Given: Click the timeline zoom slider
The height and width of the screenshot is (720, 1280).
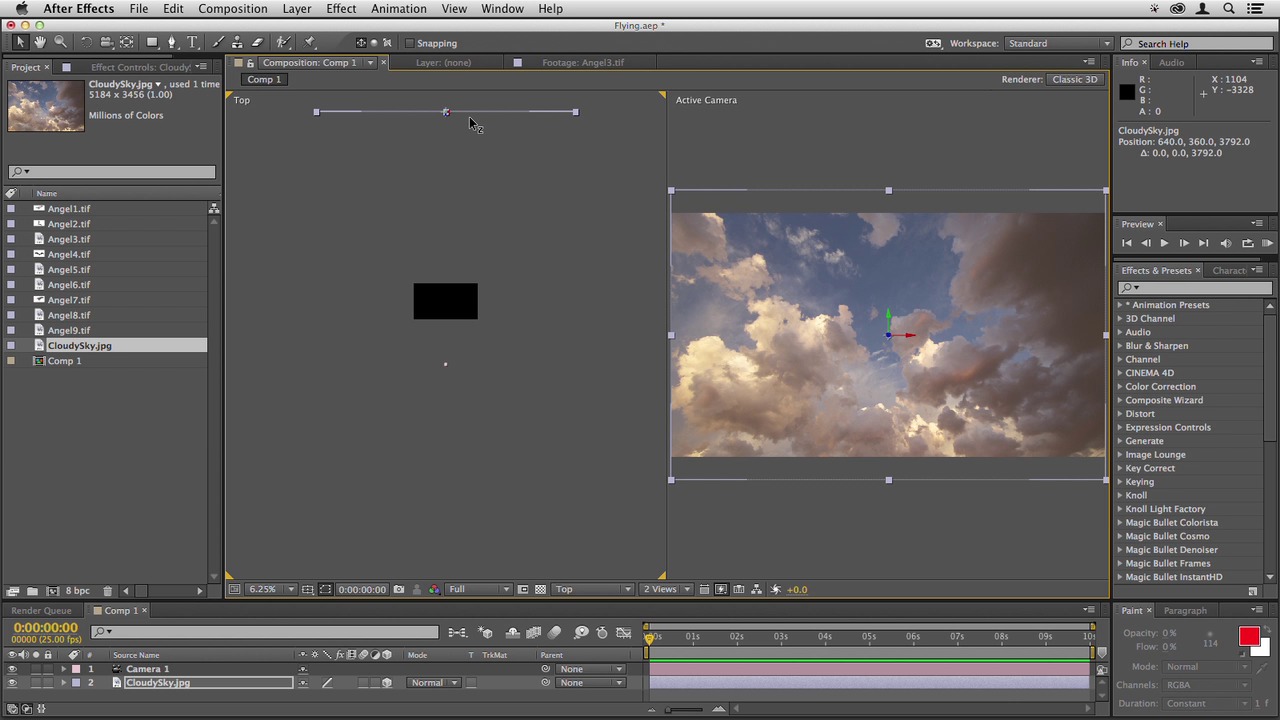Looking at the screenshot, I should [684, 710].
